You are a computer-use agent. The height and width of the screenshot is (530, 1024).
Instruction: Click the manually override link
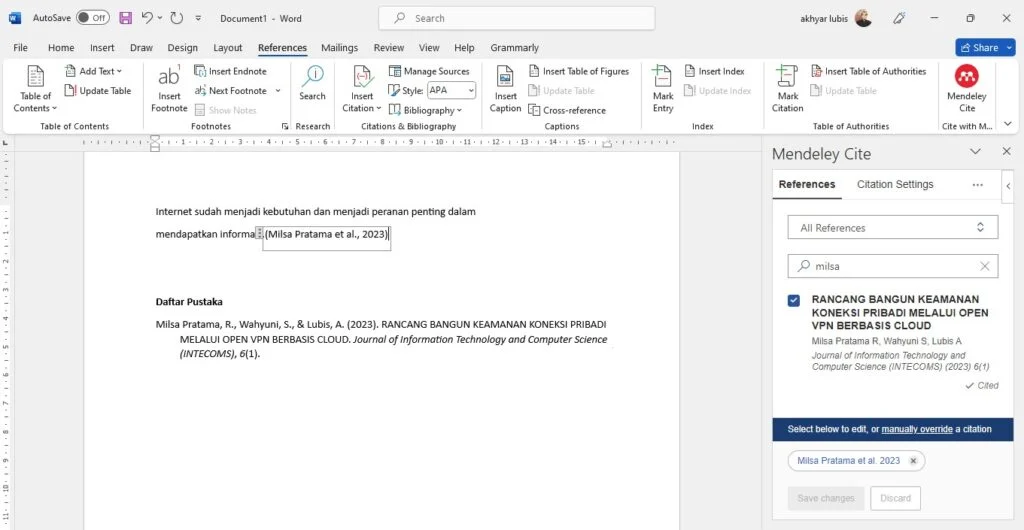coord(917,429)
